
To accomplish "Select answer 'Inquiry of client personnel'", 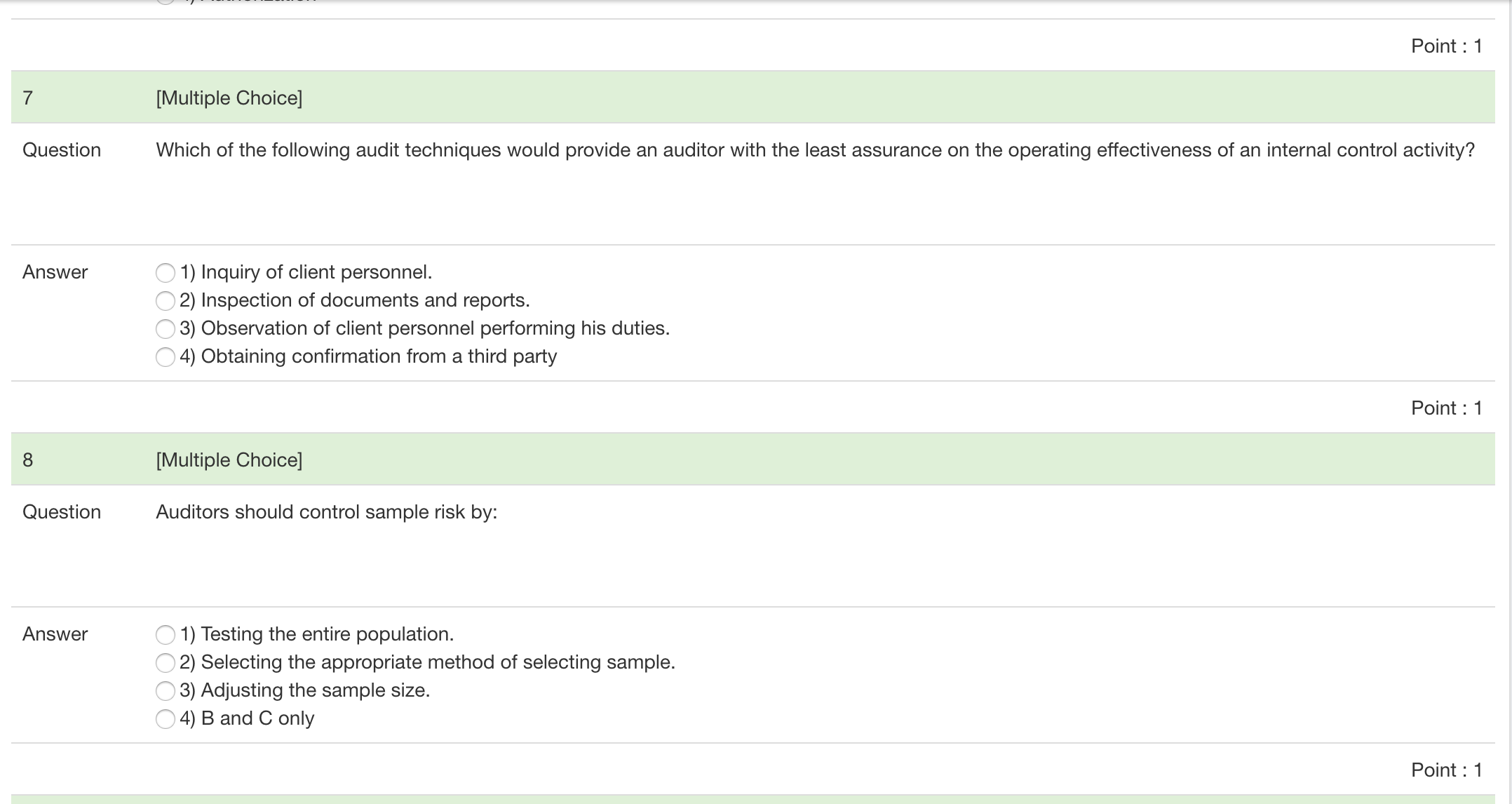I will coord(166,272).
